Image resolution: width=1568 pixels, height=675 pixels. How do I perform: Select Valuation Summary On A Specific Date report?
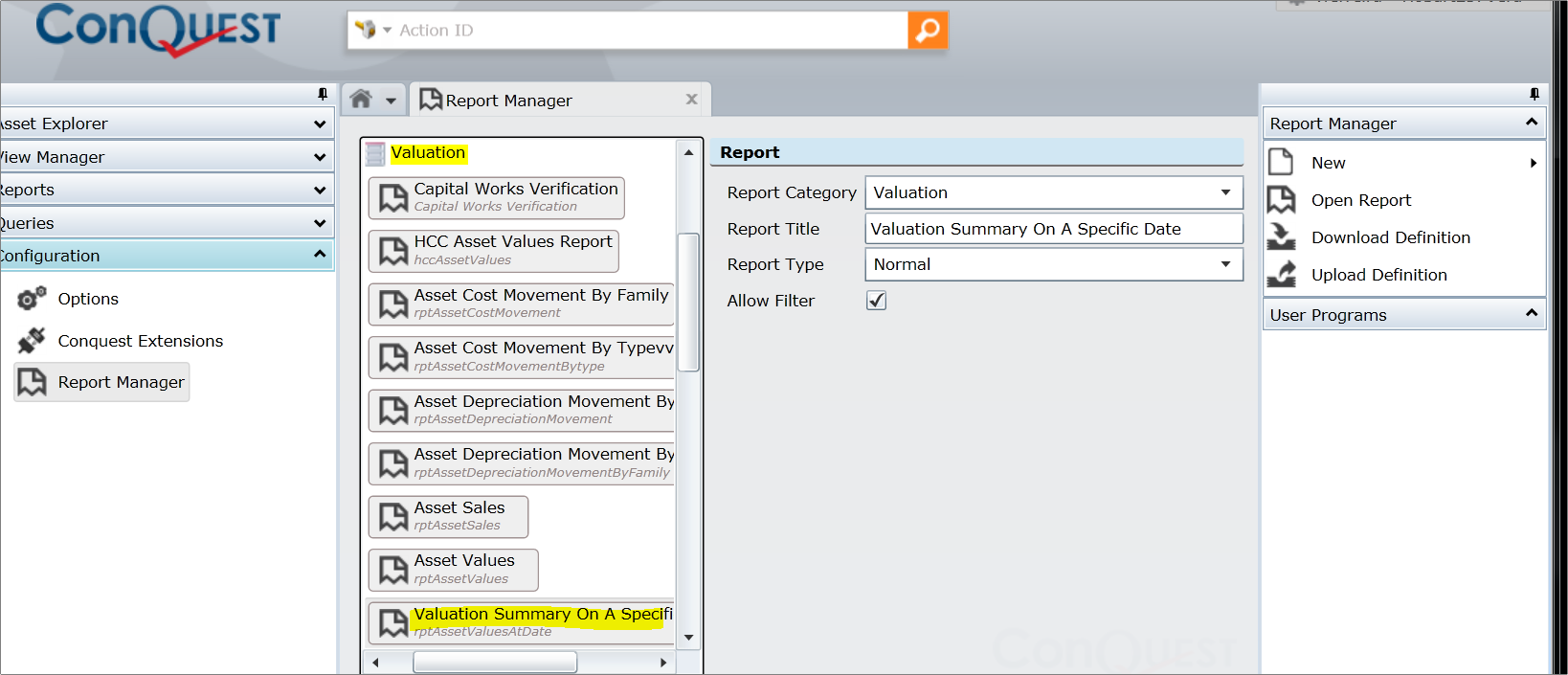522,622
